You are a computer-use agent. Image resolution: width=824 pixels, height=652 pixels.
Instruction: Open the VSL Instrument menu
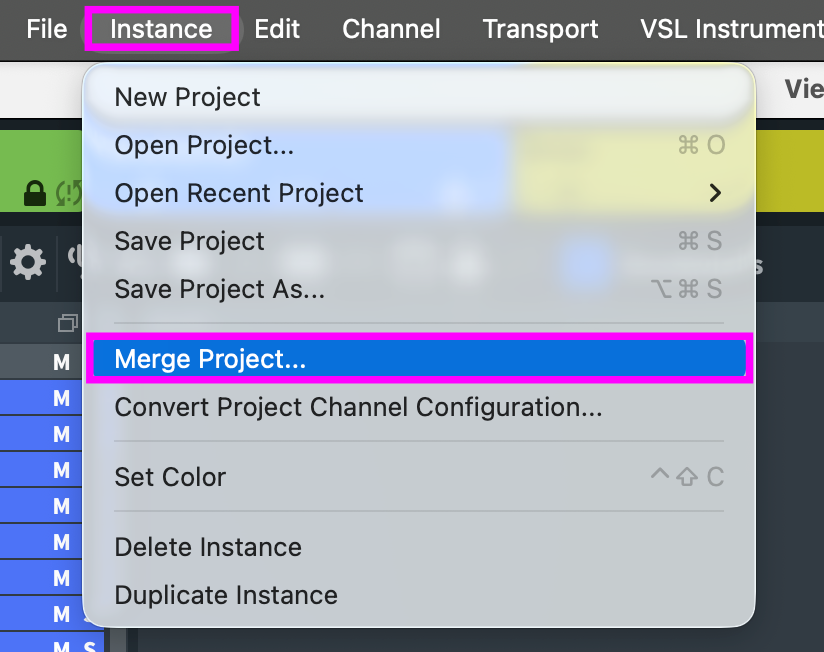(x=731, y=29)
